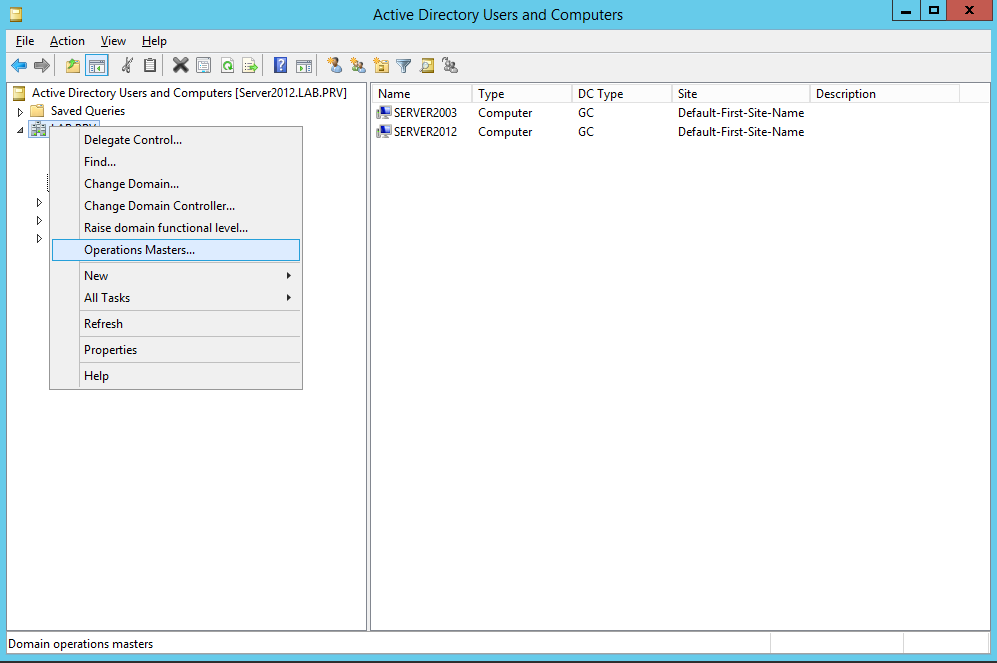Open the View menu
Viewport: 997px width, 663px height.
click(113, 41)
